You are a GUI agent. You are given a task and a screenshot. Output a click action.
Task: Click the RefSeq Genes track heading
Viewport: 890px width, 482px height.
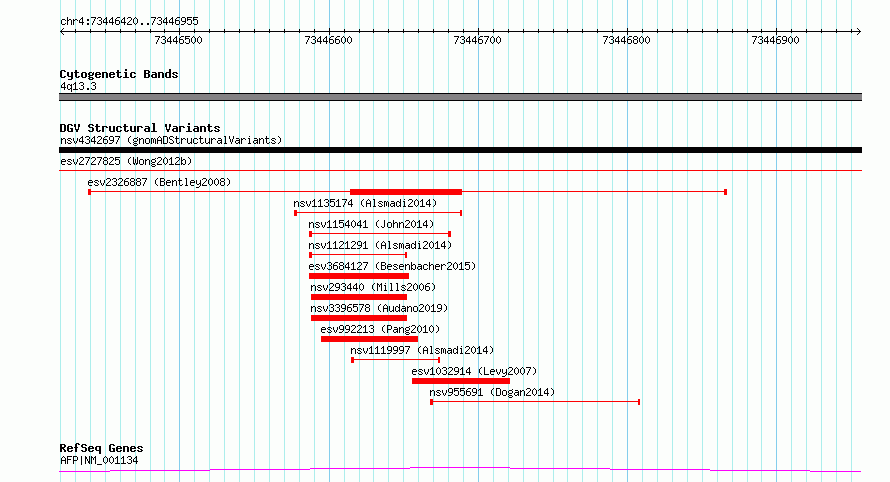102,448
